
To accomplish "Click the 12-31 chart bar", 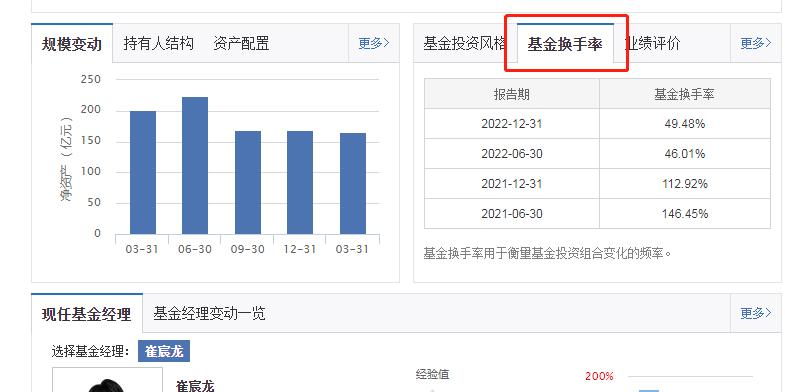I will (x=300, y=183).
